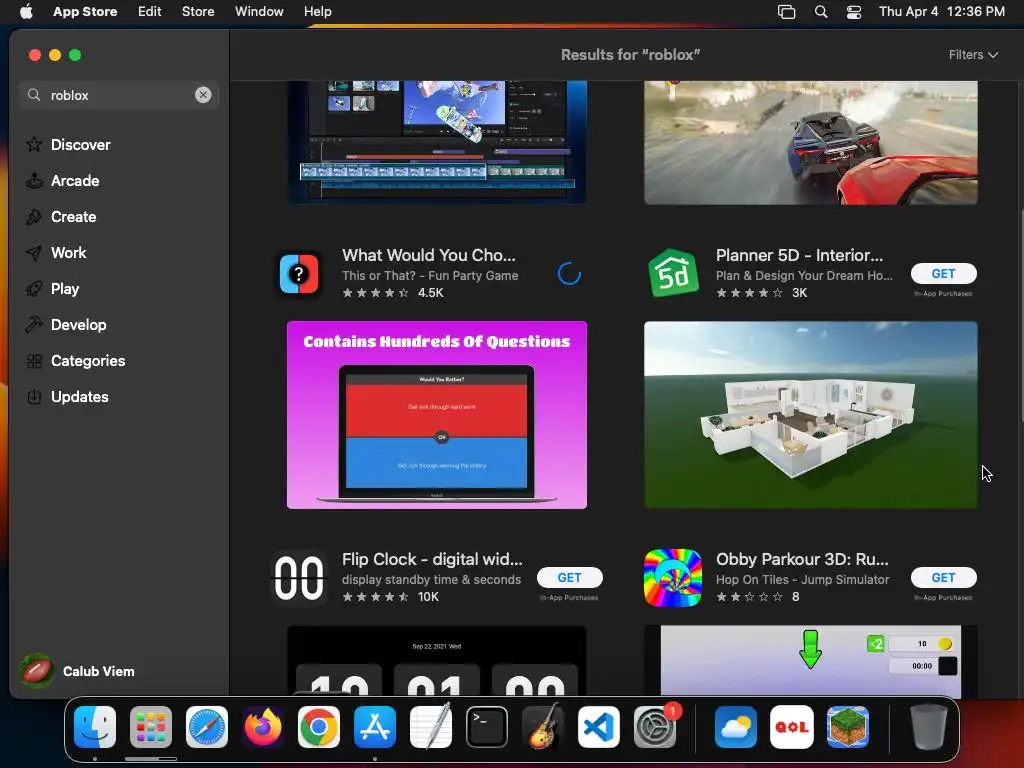Open Planner 5D app icon
The height and width of the screenshot is (768, 1024).
coord(673,274)
